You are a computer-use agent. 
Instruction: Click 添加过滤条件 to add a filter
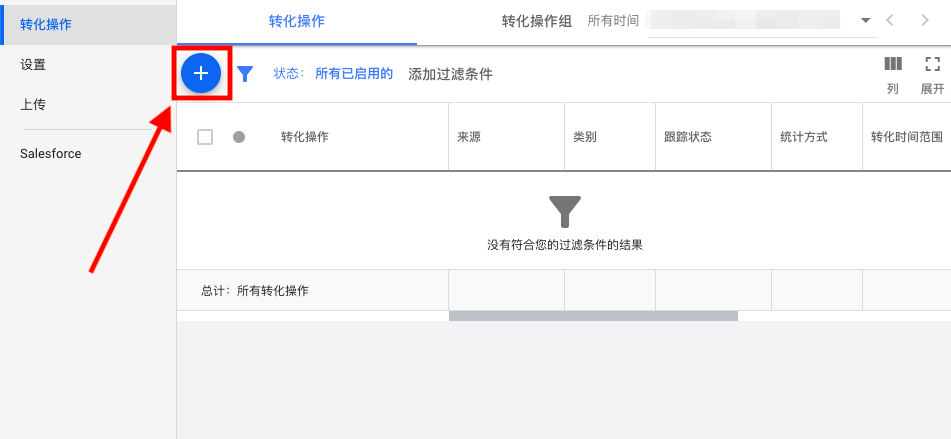450,75
